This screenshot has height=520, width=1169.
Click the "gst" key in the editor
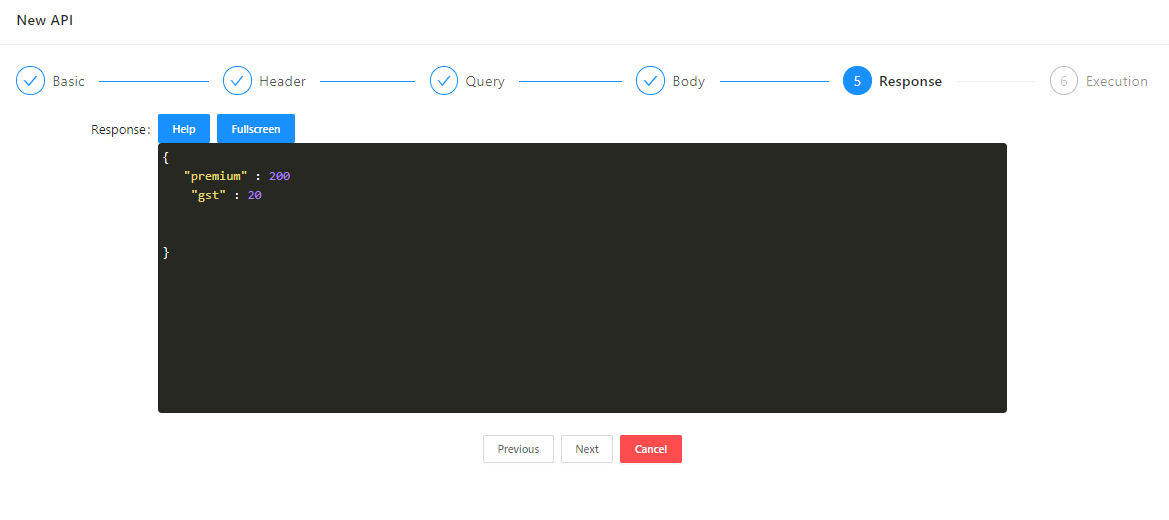point(208,195)
